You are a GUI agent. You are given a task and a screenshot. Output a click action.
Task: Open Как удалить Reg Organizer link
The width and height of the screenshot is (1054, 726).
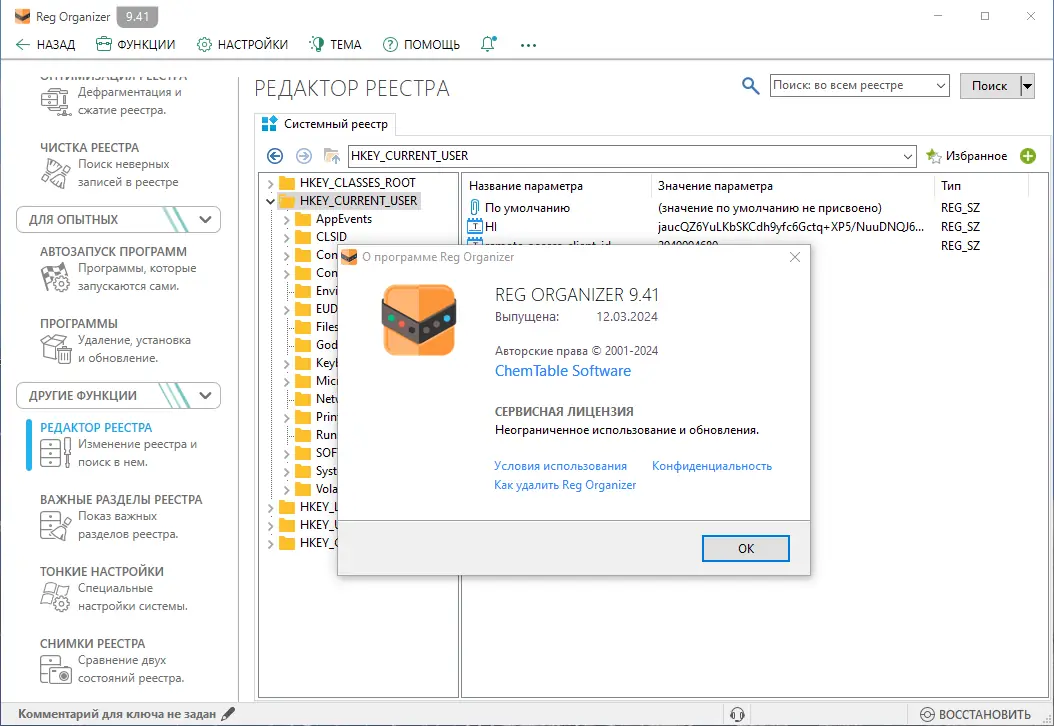565,485
